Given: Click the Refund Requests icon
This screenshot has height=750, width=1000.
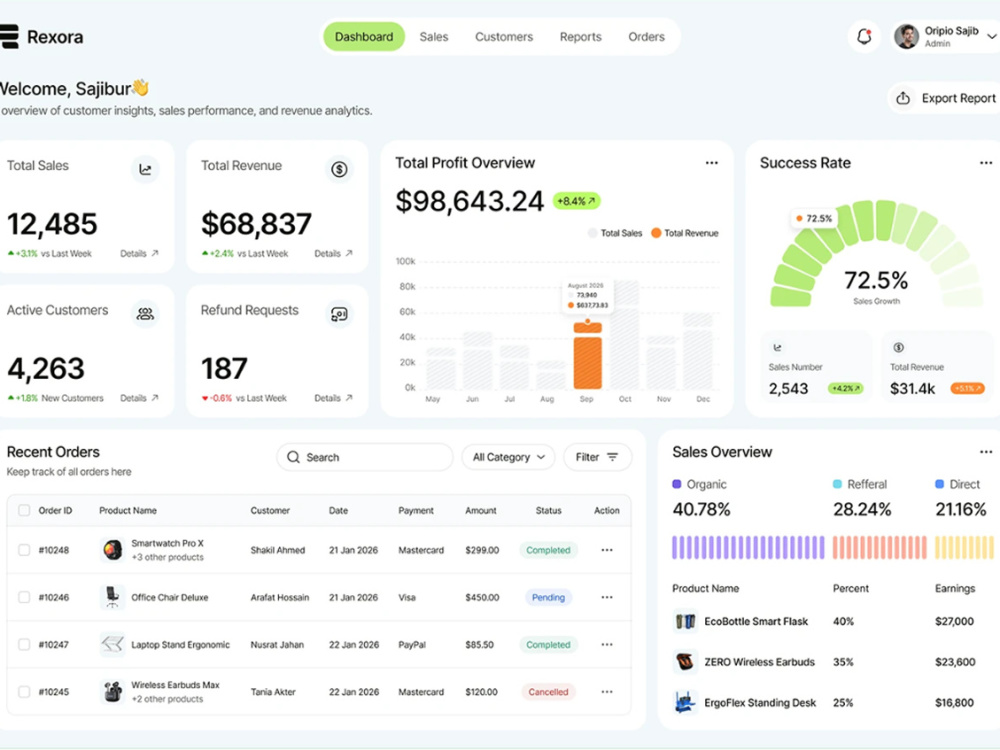Looking at the screenshot, I should point(339,314).
